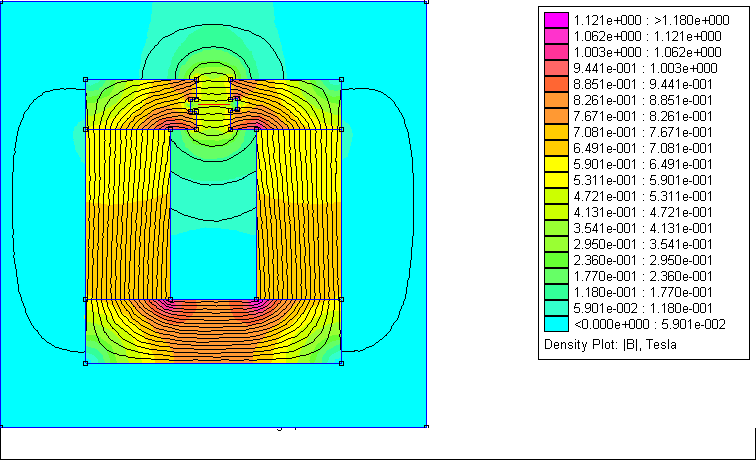Select the legend text "3.541e-001 : 4.131e-001"
This screenshot has height=460, width=756.
pyautogui.click(x=643, y=228)
